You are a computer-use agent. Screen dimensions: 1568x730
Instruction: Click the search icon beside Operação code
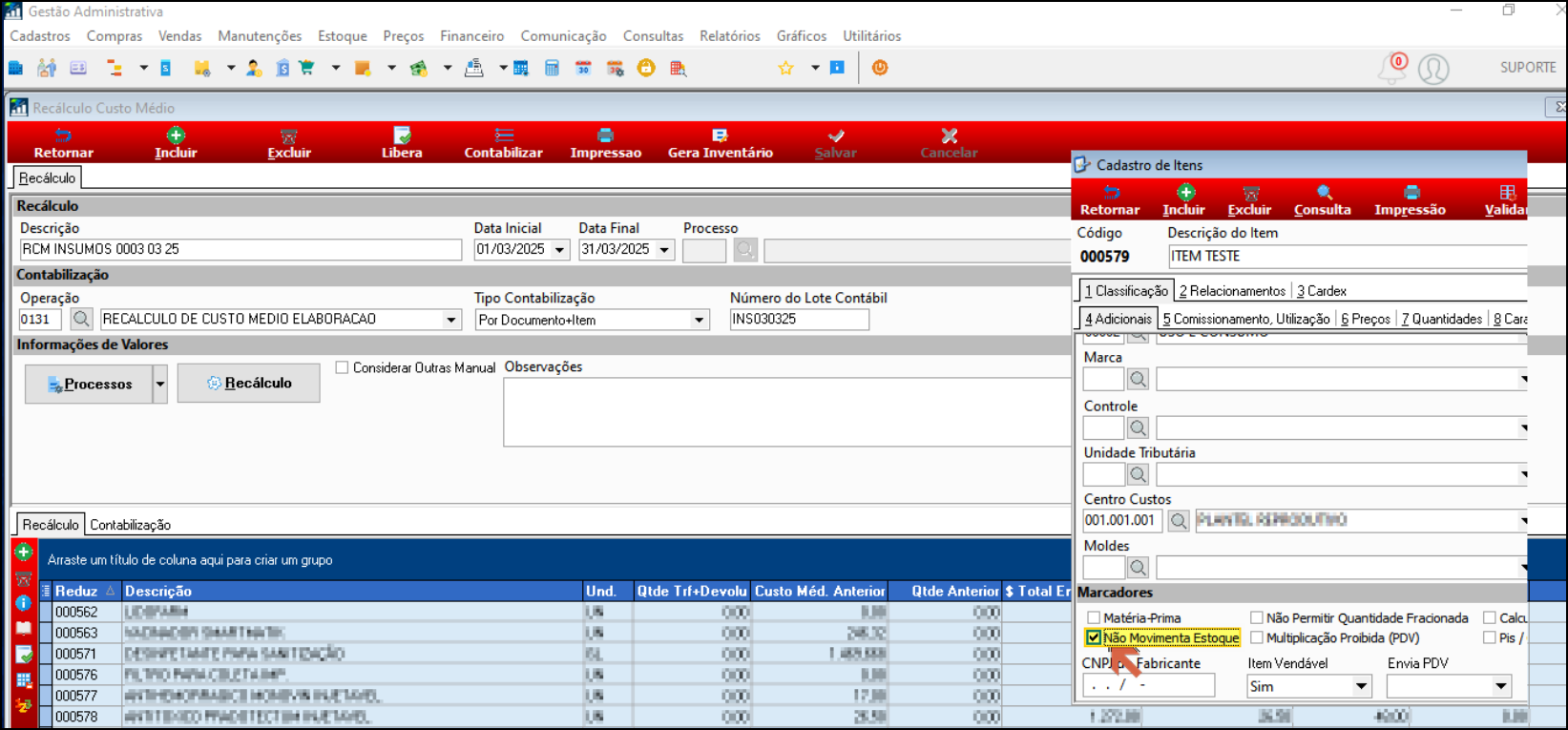81,319
